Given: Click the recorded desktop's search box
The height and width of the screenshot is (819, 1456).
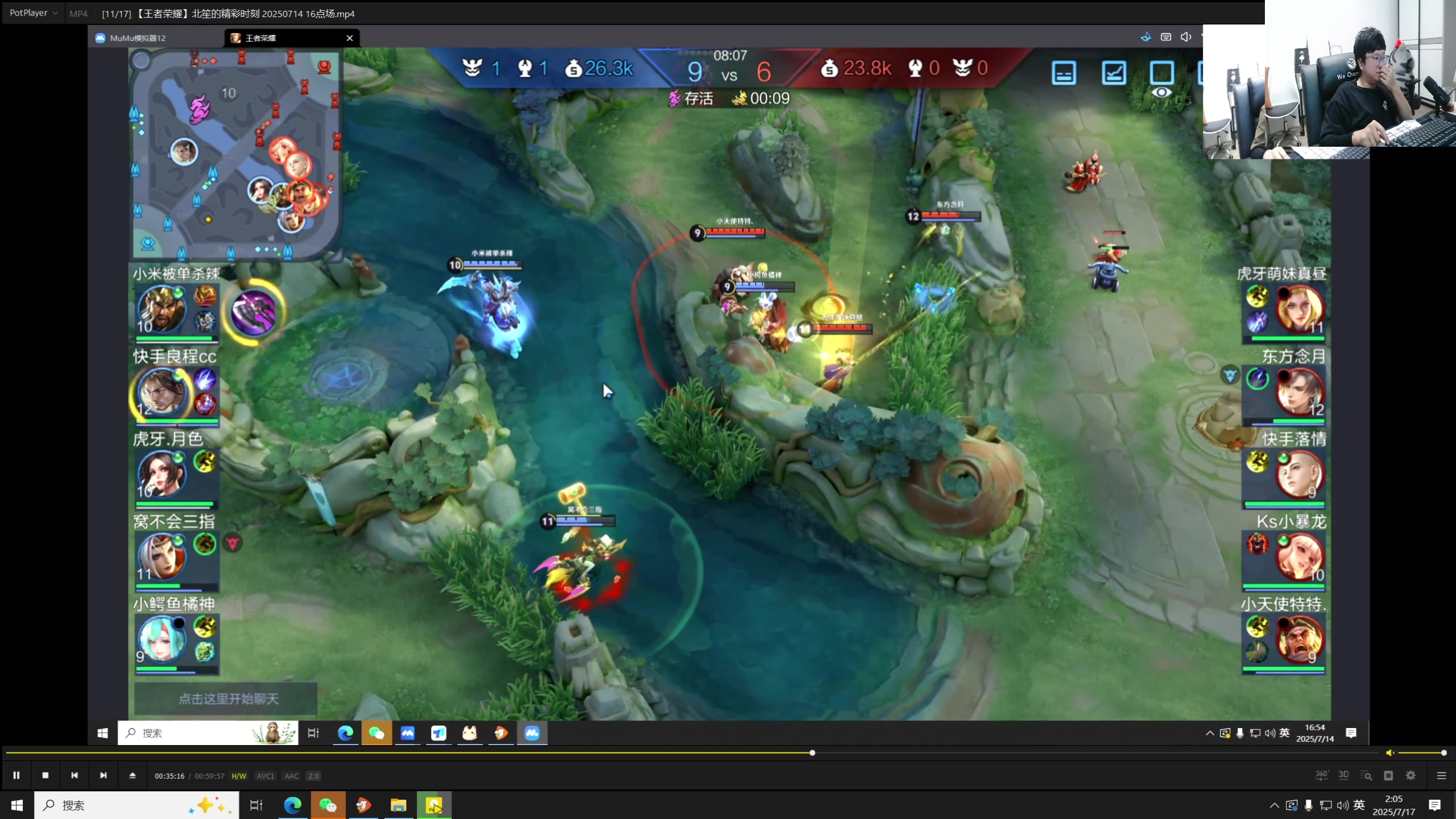Looking at the screenshot, I should (x=208, y=733).
